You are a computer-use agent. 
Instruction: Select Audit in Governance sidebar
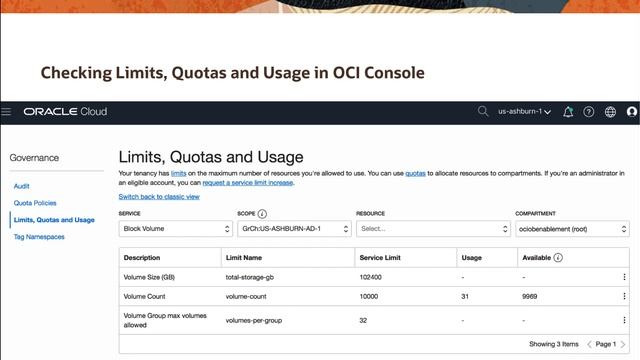pyautogui.click(x=21, y=186)
